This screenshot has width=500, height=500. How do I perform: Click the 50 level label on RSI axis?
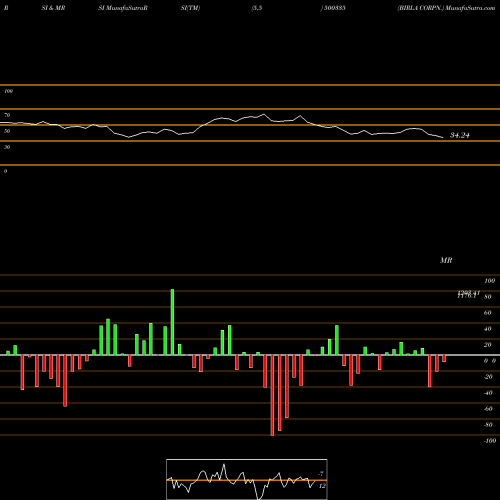point(7,131)
